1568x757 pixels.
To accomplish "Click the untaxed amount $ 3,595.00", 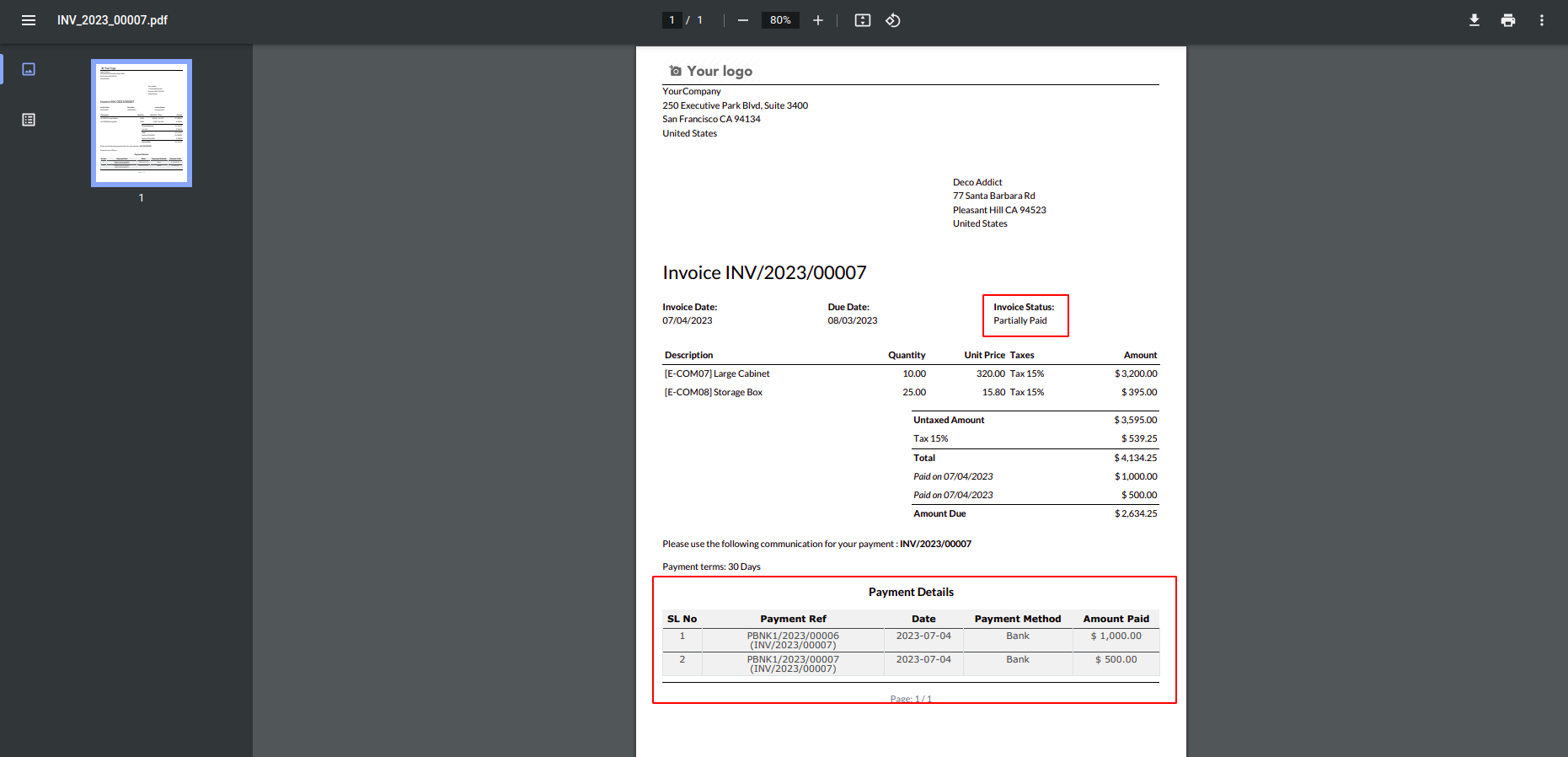I will [x=1136, y=421].
